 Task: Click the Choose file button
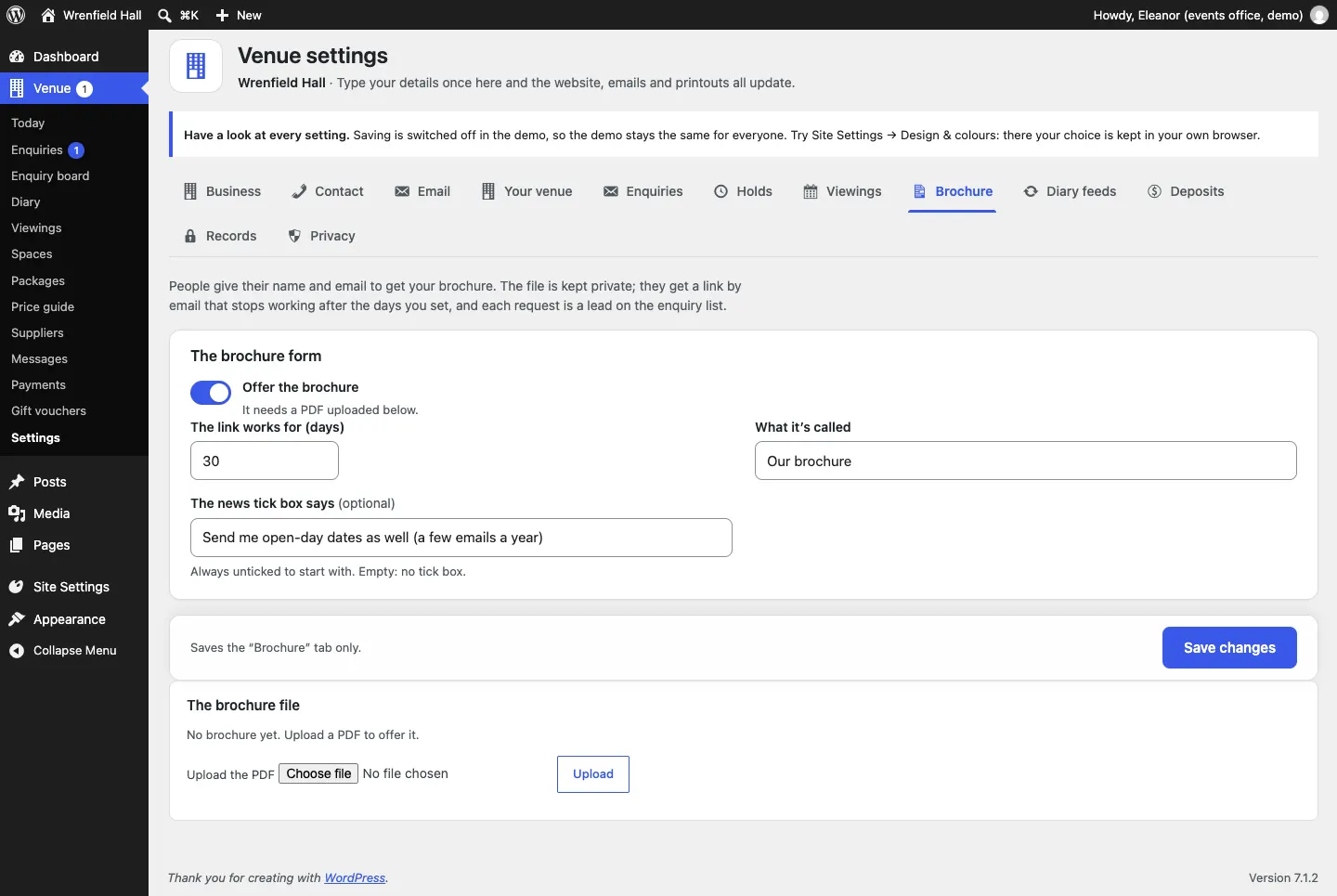click(x=318, y=773)
